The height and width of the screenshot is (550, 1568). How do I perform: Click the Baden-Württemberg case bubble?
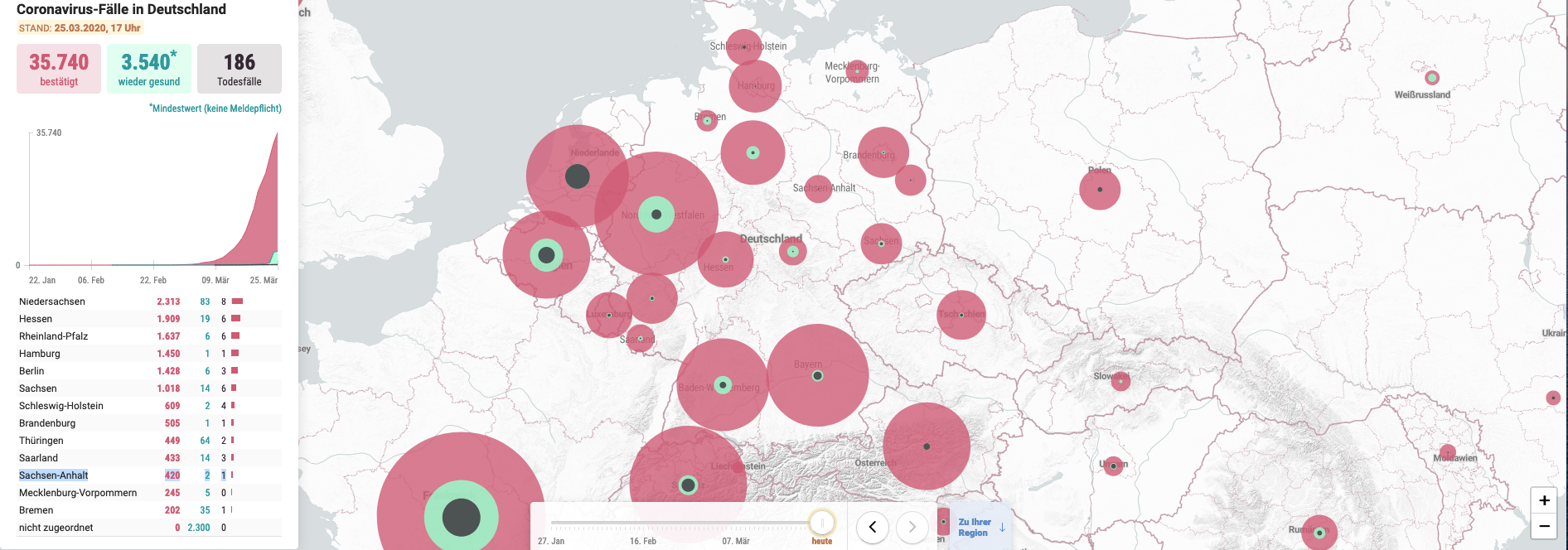pos(723,384)
